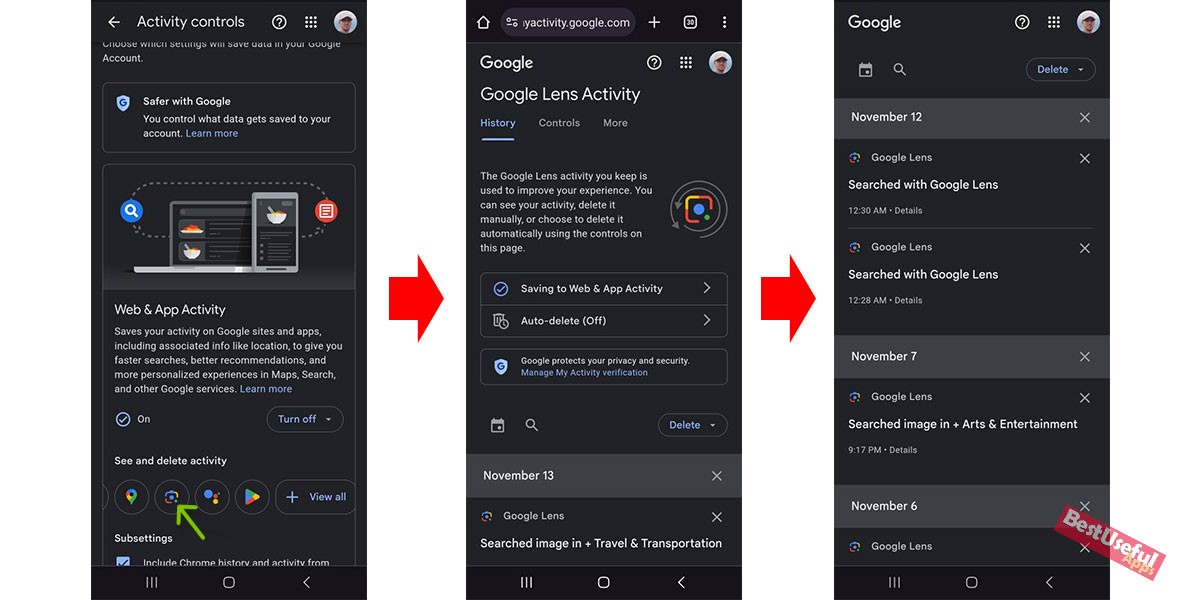Tap the myactivity.google.com address bar
Viewport: 1200px width, 600px height.
coord(567,22)
